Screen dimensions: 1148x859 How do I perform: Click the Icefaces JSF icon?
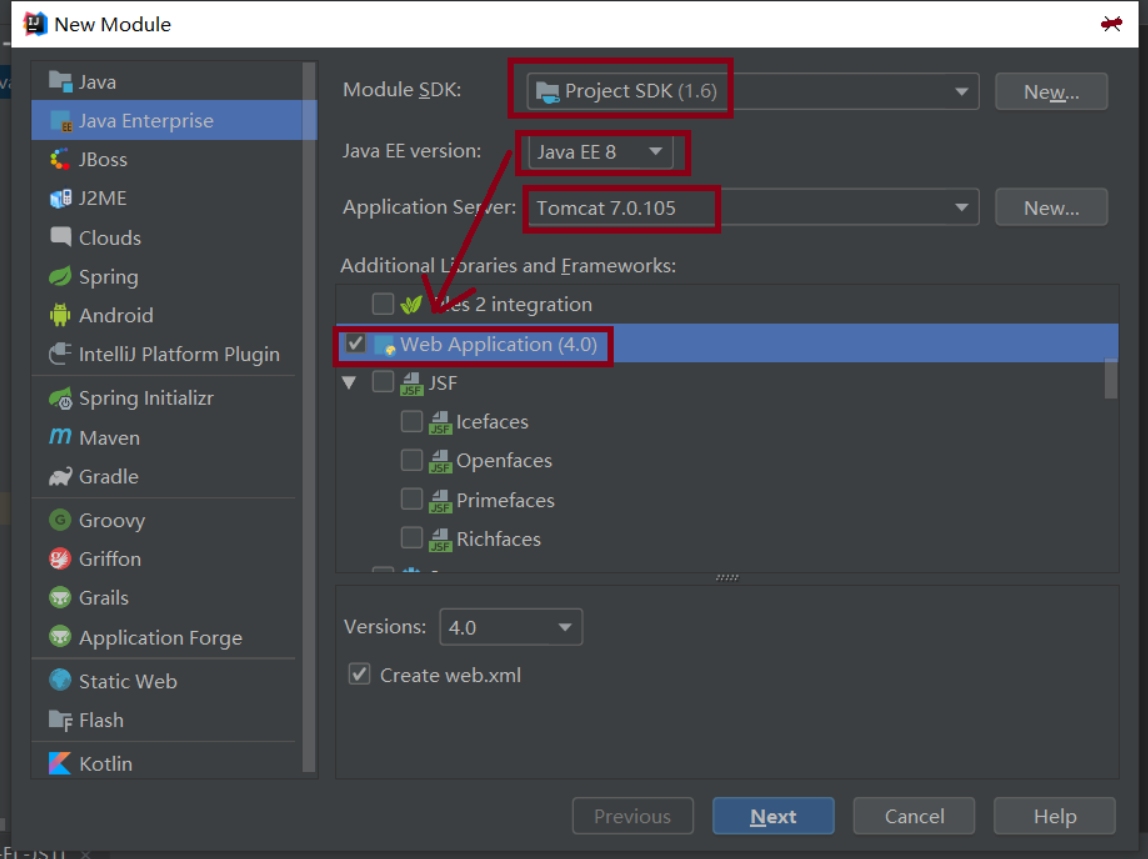440,423
